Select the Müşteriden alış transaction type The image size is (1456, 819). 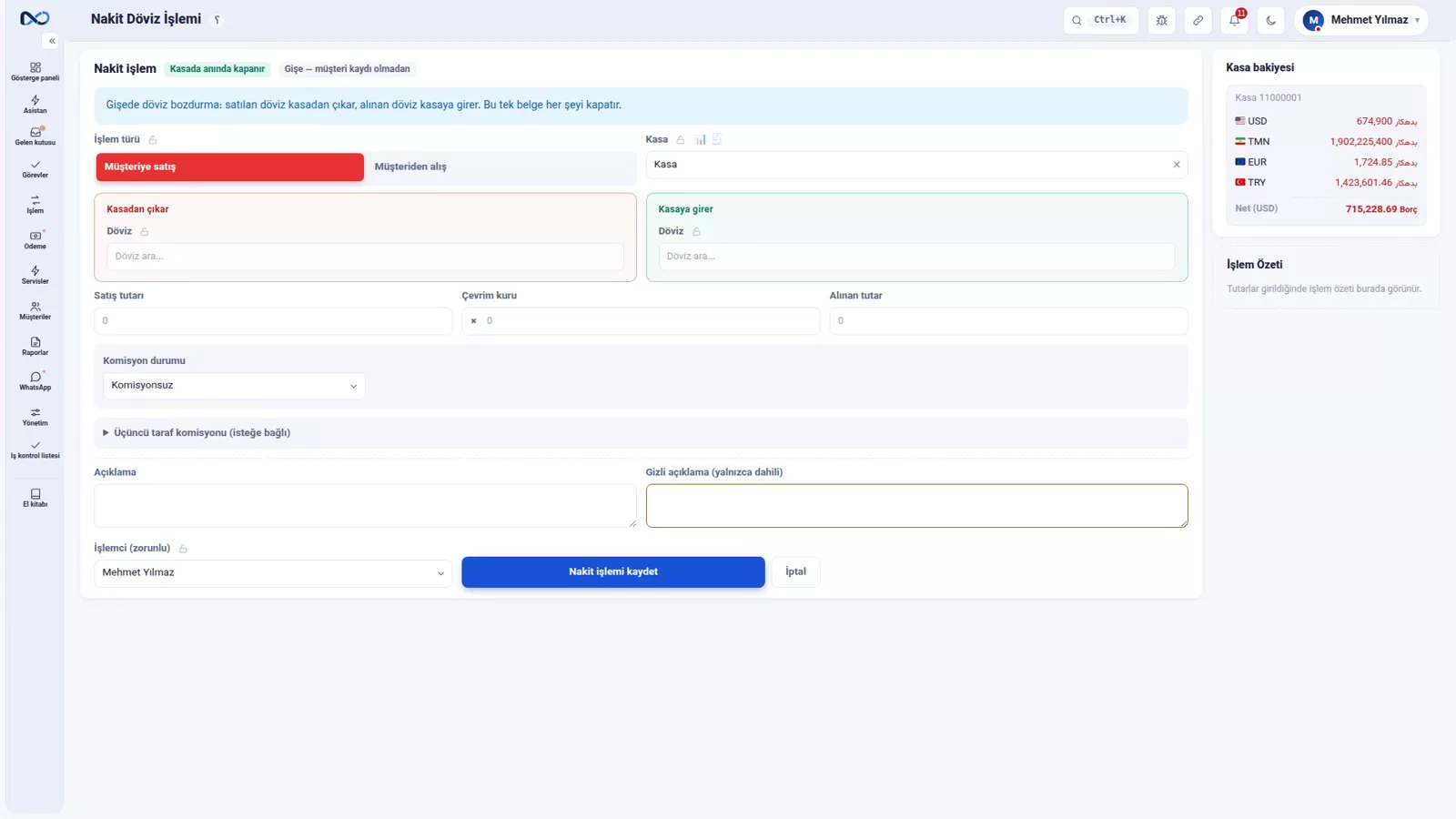(499, 167)
